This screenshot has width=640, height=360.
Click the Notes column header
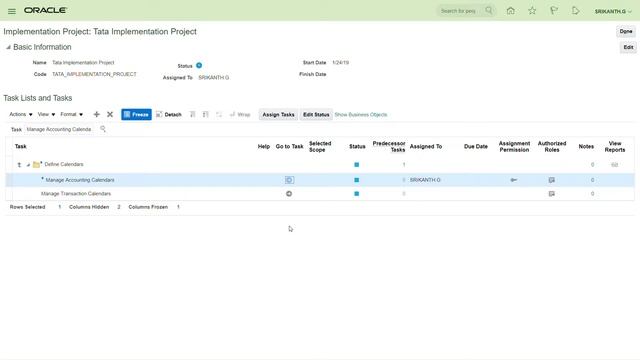point(586,147)
